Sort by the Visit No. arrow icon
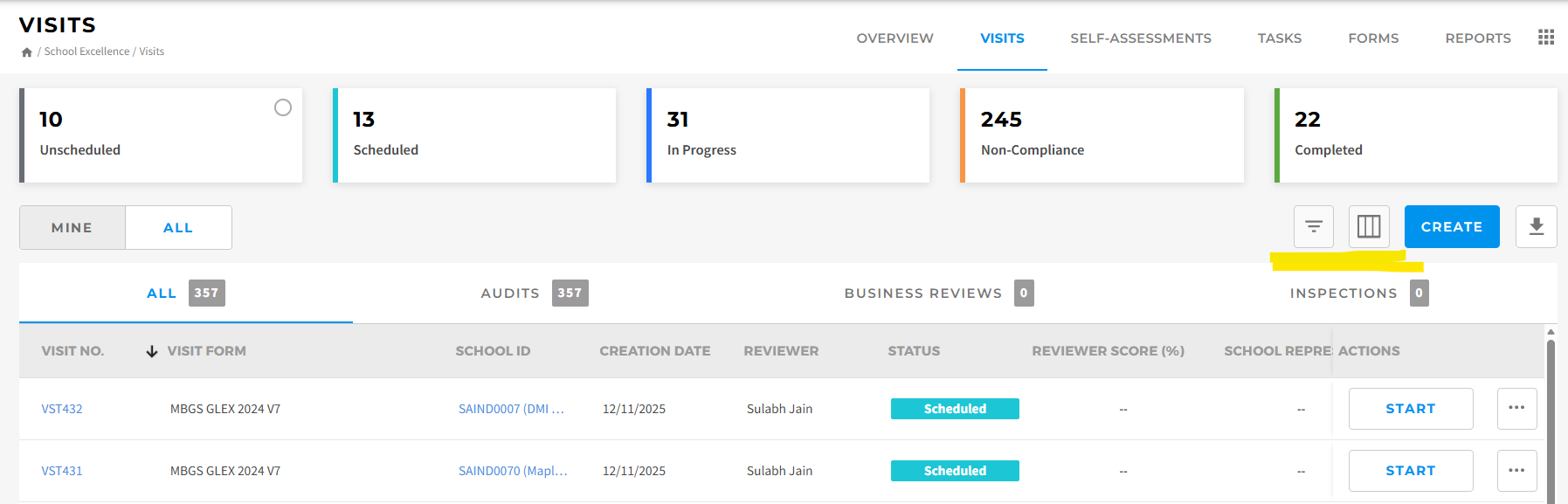The height and width of the screenshot is (504, 1568). pyautogui.click(x=151, y=351)
